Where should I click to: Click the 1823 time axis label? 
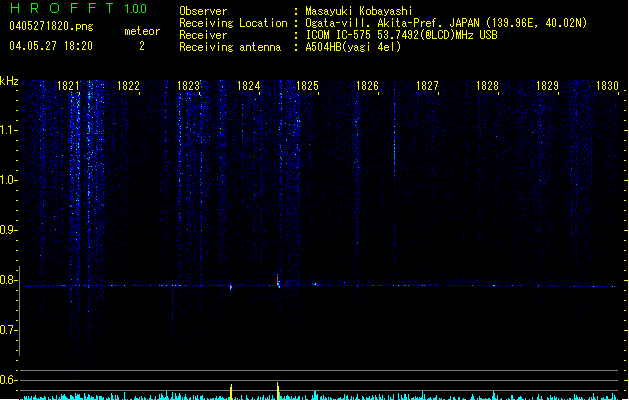tap(188, 86)
